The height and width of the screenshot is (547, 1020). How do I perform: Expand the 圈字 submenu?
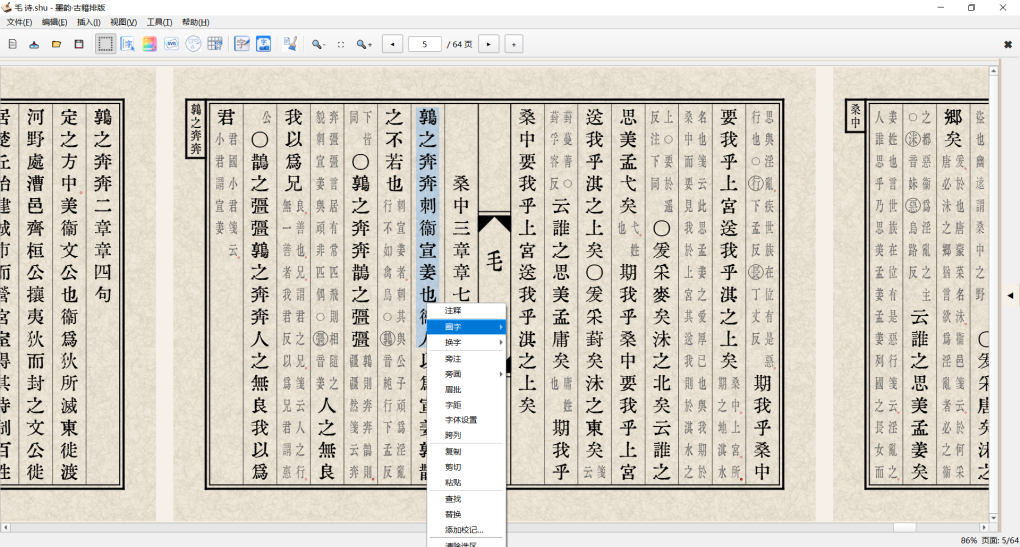pos(466,327)
